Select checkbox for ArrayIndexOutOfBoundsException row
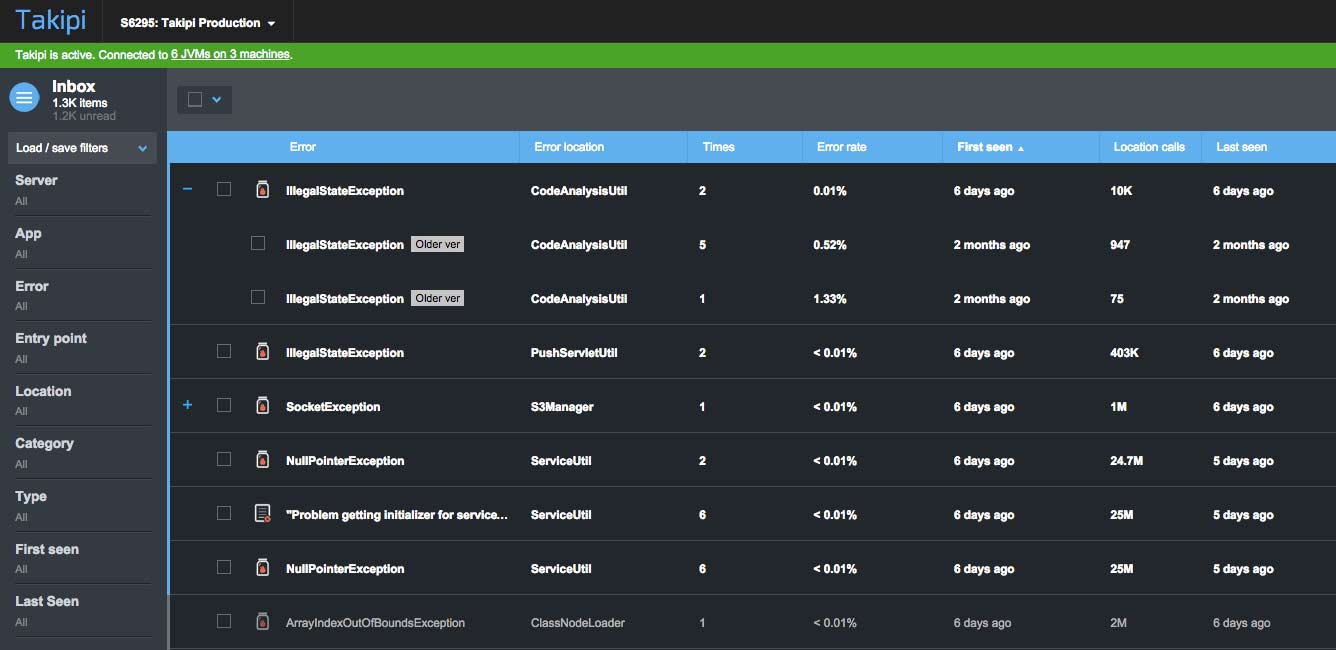 [x=224, y=621]
